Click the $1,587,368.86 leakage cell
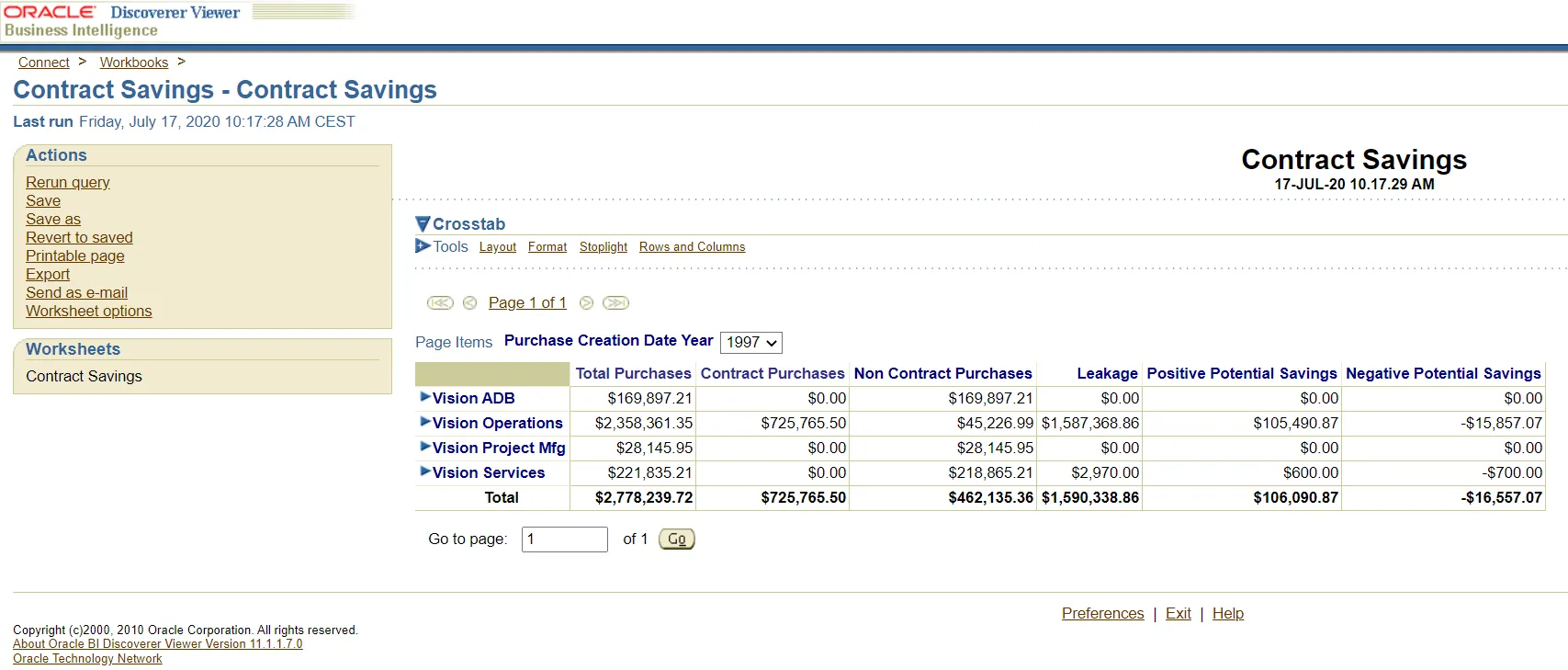 [x=1090, y=423]
